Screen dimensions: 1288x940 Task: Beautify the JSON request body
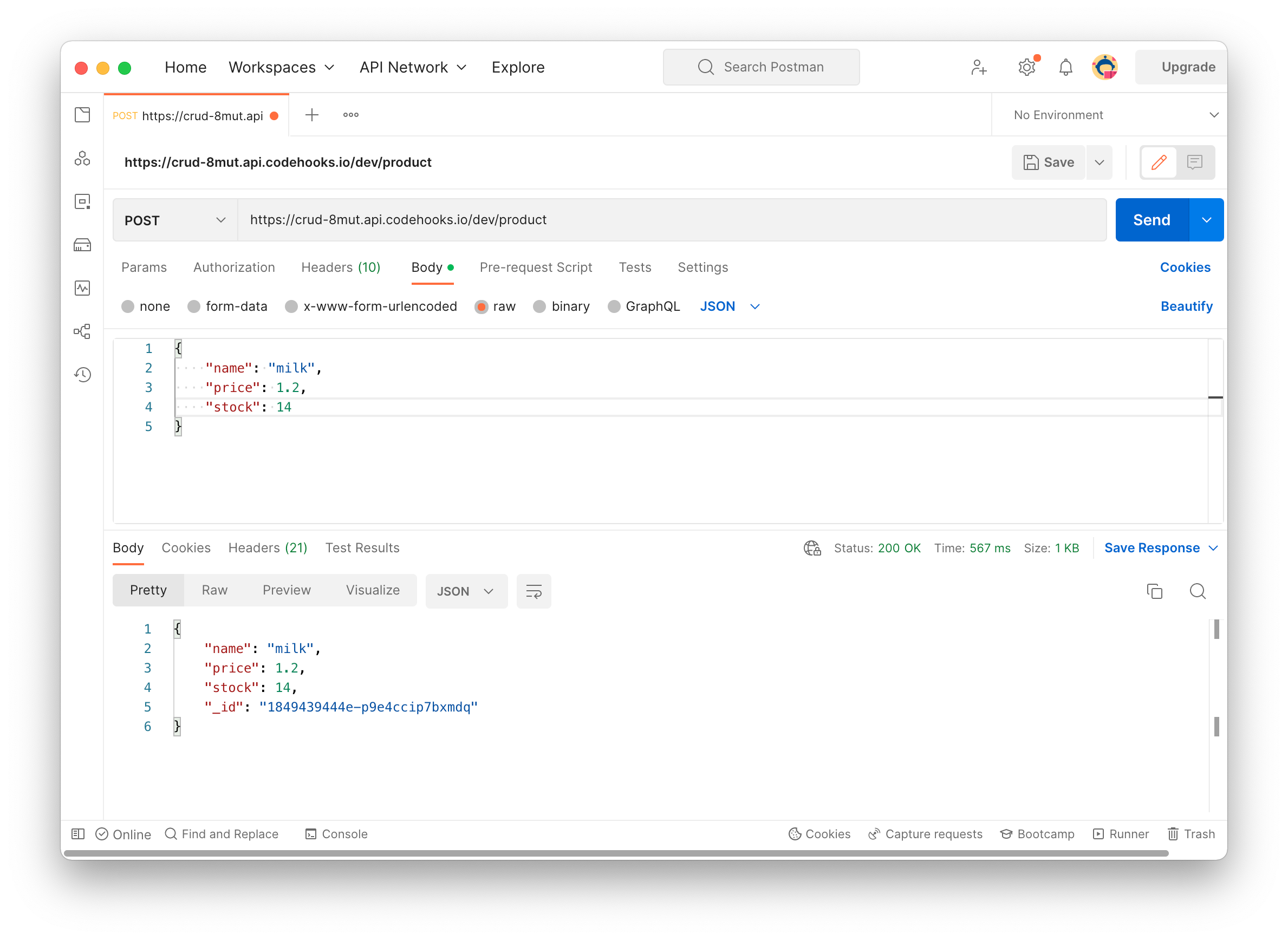[x=1186, y=306]
